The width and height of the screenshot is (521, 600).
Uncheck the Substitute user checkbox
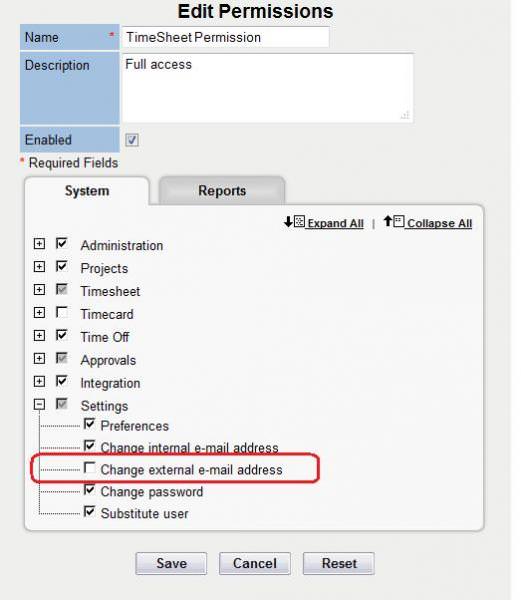[90, 511]
